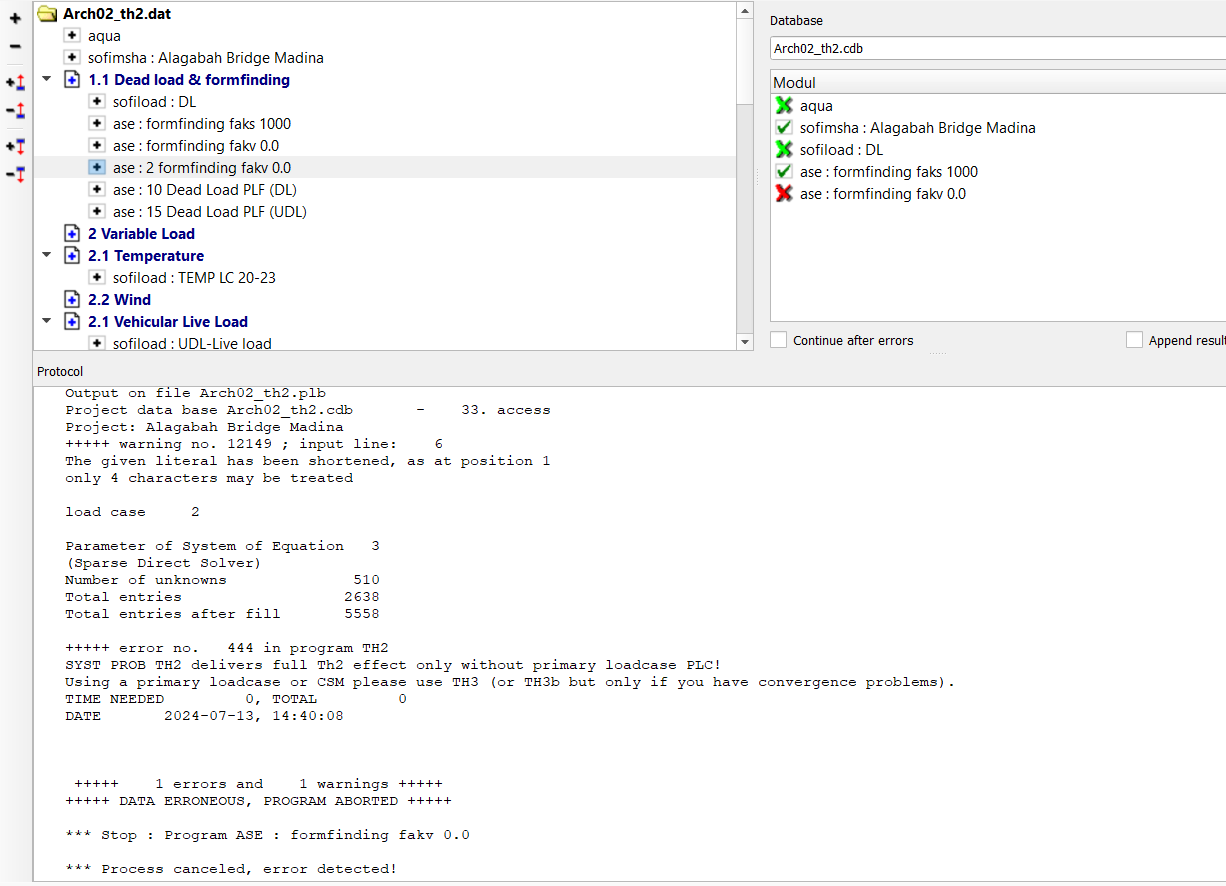
Task: Select tree item ase : 15 Dead Load PLF (UDL)
Action: coord(210,211)
